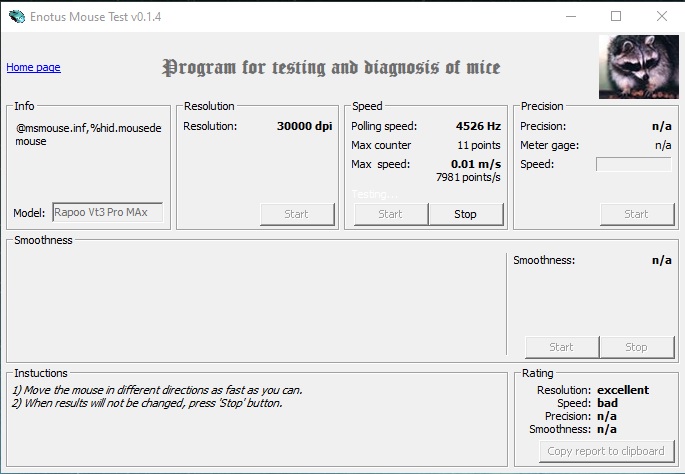Click the 4526 Hz polling speed value
685x474 pixels.
(478, 126)
